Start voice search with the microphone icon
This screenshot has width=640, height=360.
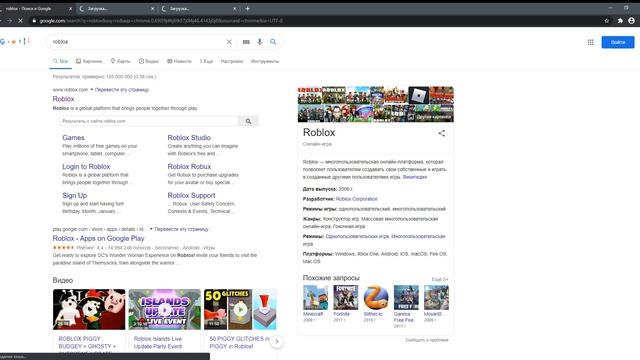click(x=260, y=42)
